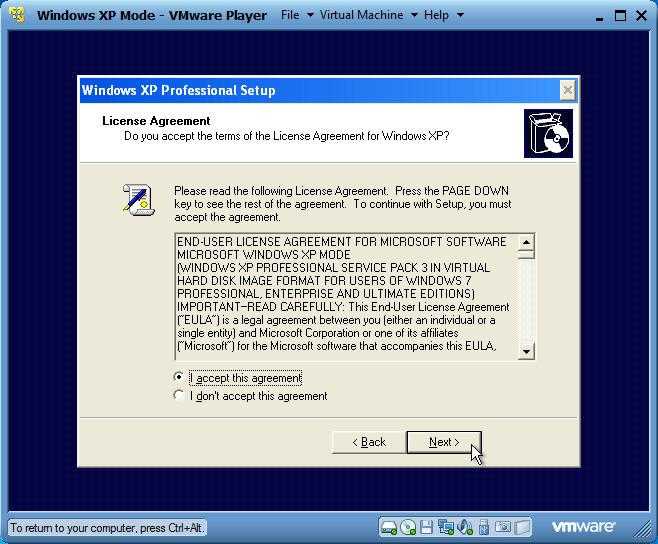Click the sound card speaker icon
The height and width of the screenshot is (544, 658).
465,527
